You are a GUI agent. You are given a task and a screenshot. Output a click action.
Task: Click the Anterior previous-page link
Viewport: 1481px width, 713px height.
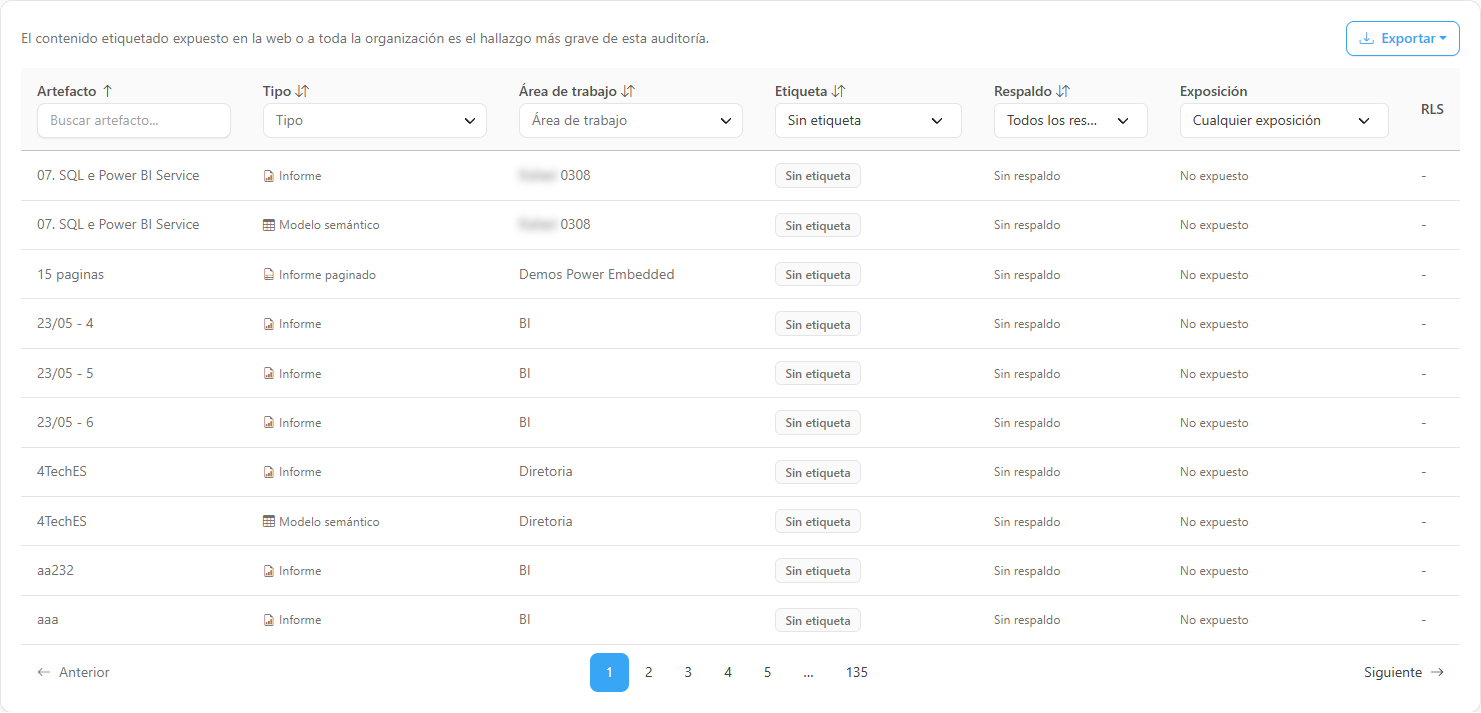tap(74, 673)
